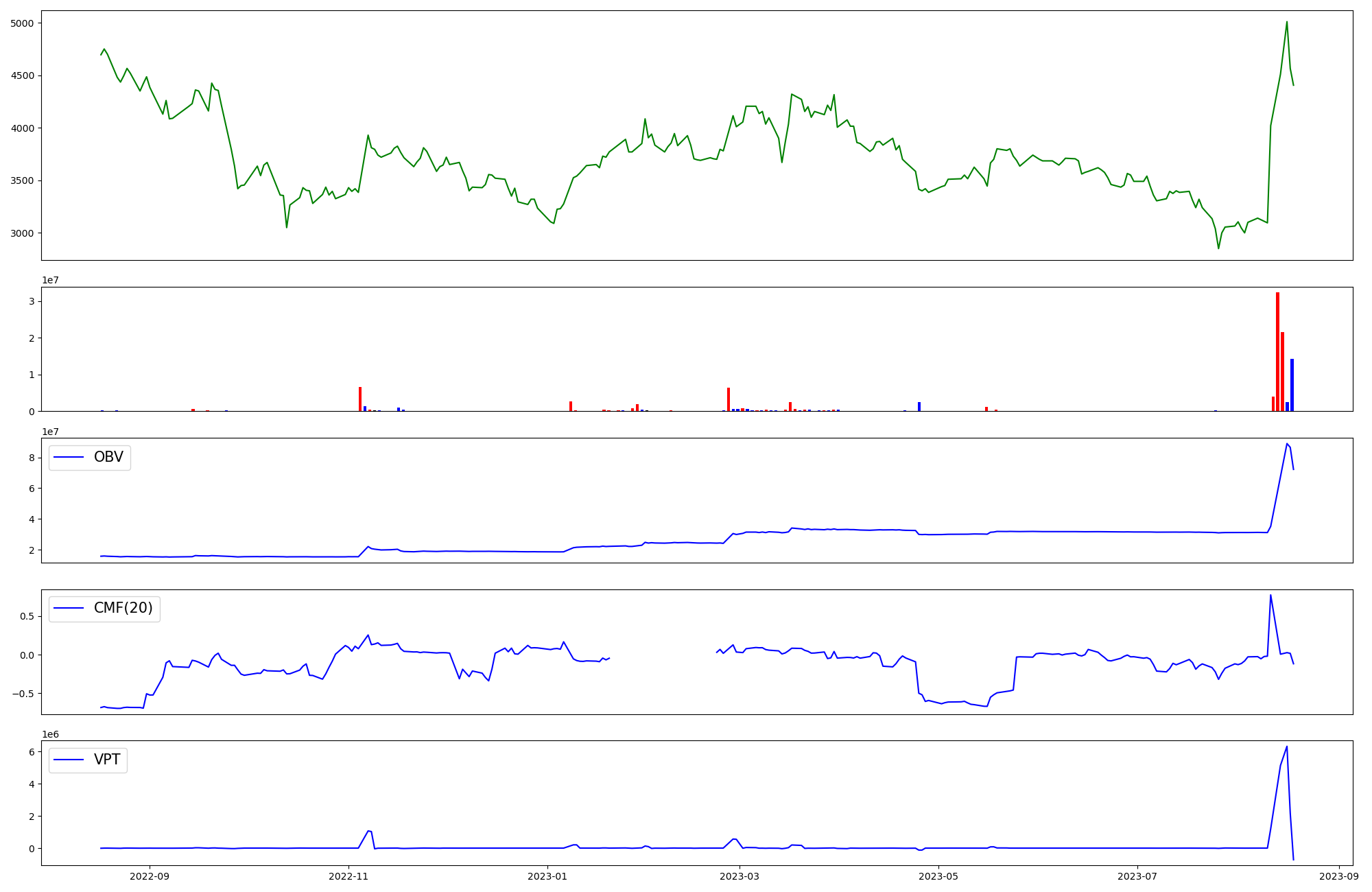
Task: Click the tallest red volume bar
Action: 1277,351
